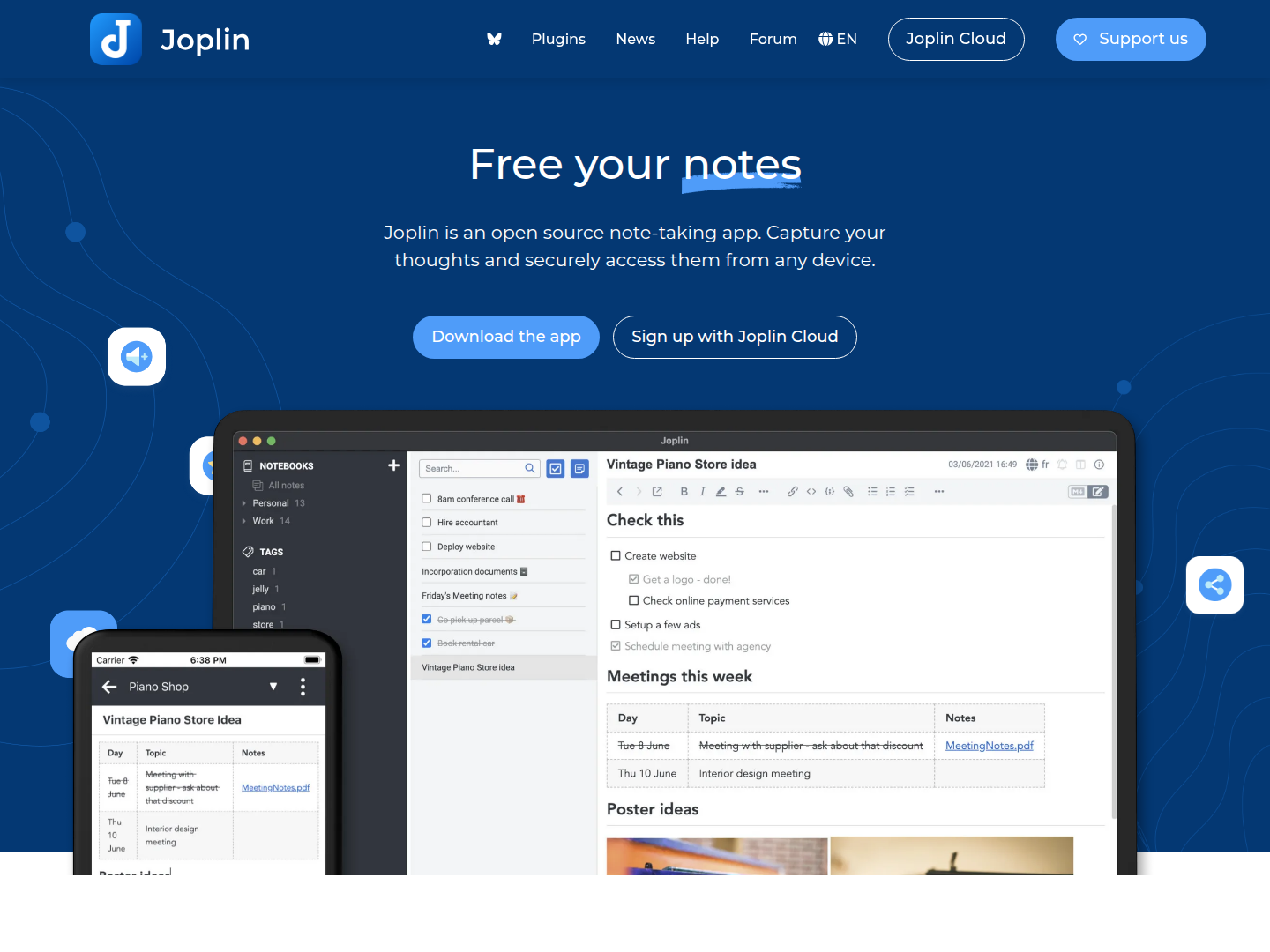
Task: Open the first three-dot overflow in note toolbar
Action: (x=764, y=492)
